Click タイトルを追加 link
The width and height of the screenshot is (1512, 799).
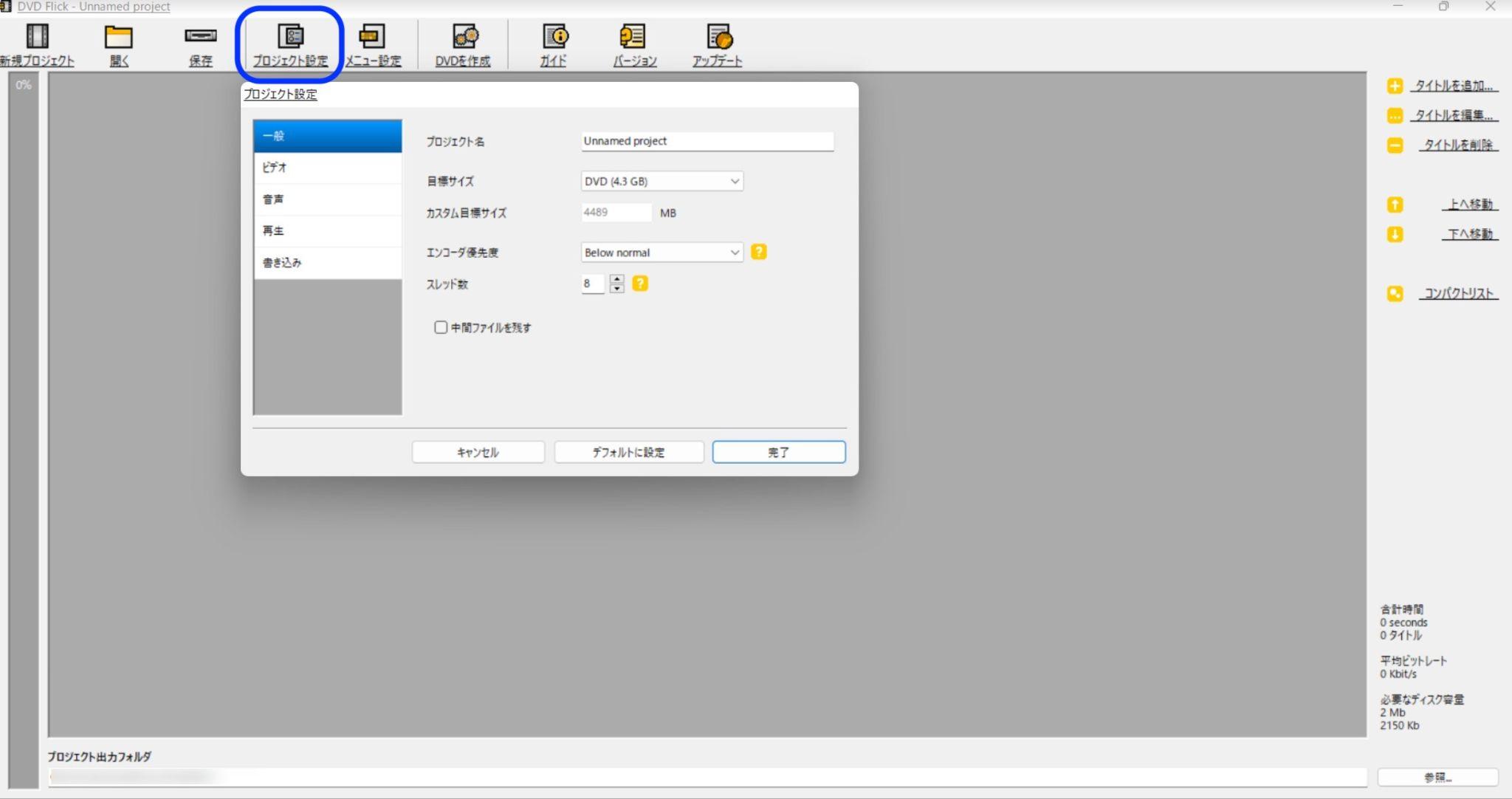[x=1453, y=86]
